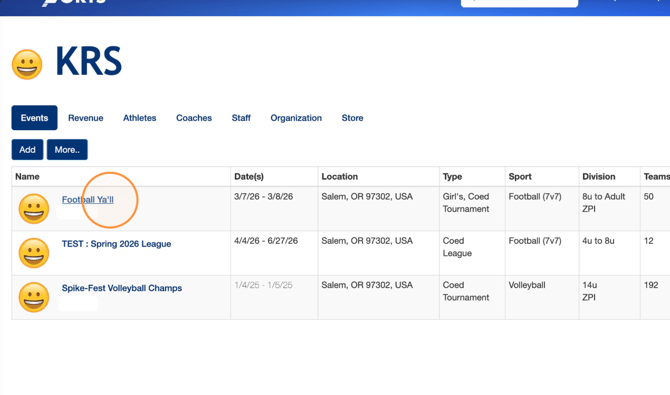Switch to the Revenue tab
The image size is (670, 395).
click(x=85, y=118)
